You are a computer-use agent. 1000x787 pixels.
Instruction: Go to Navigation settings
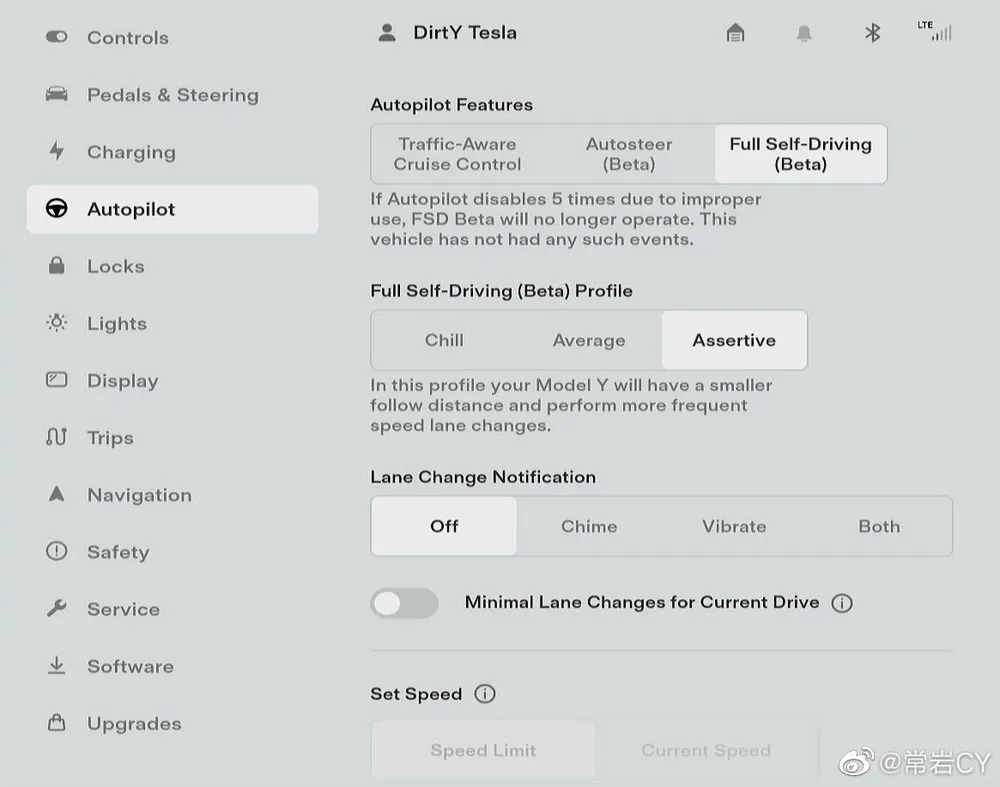click(172, 495)
